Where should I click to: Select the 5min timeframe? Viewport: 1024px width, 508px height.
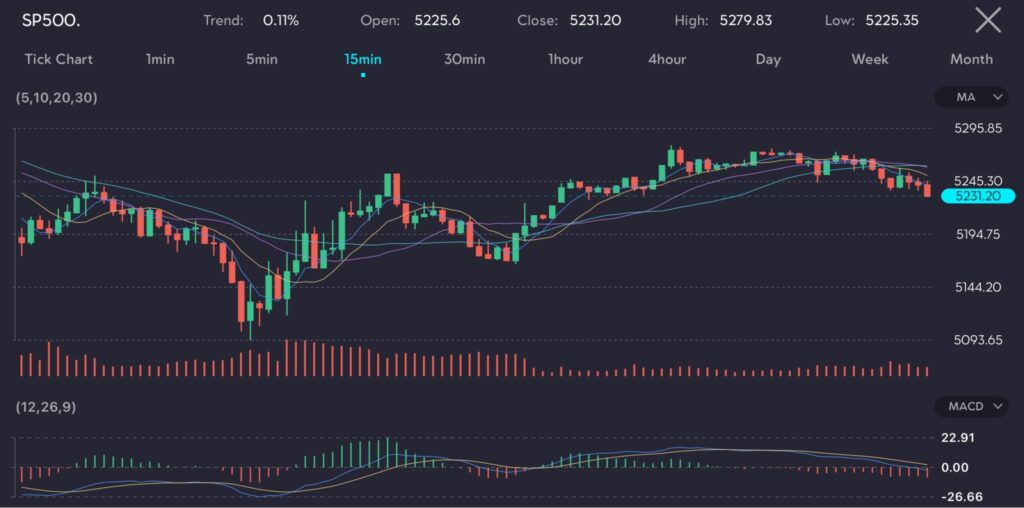point(262,59)
